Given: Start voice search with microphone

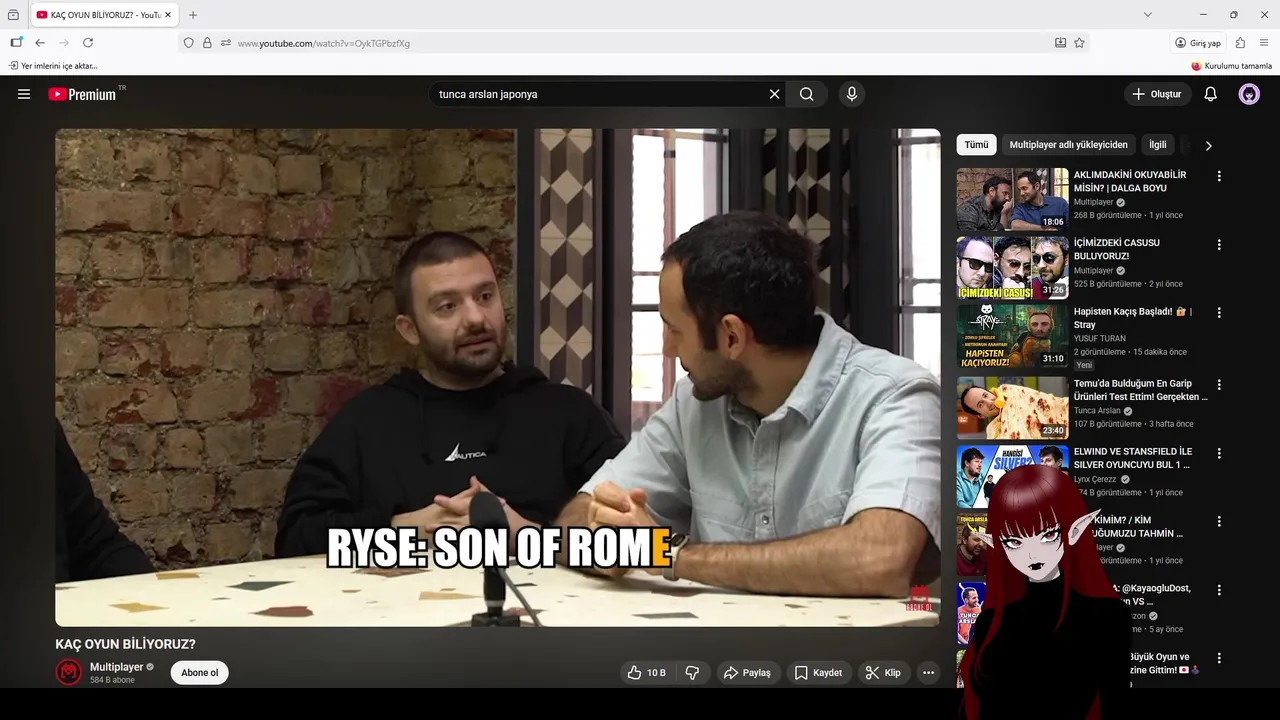Looking at the screenshot, I should tap(852, 94).
